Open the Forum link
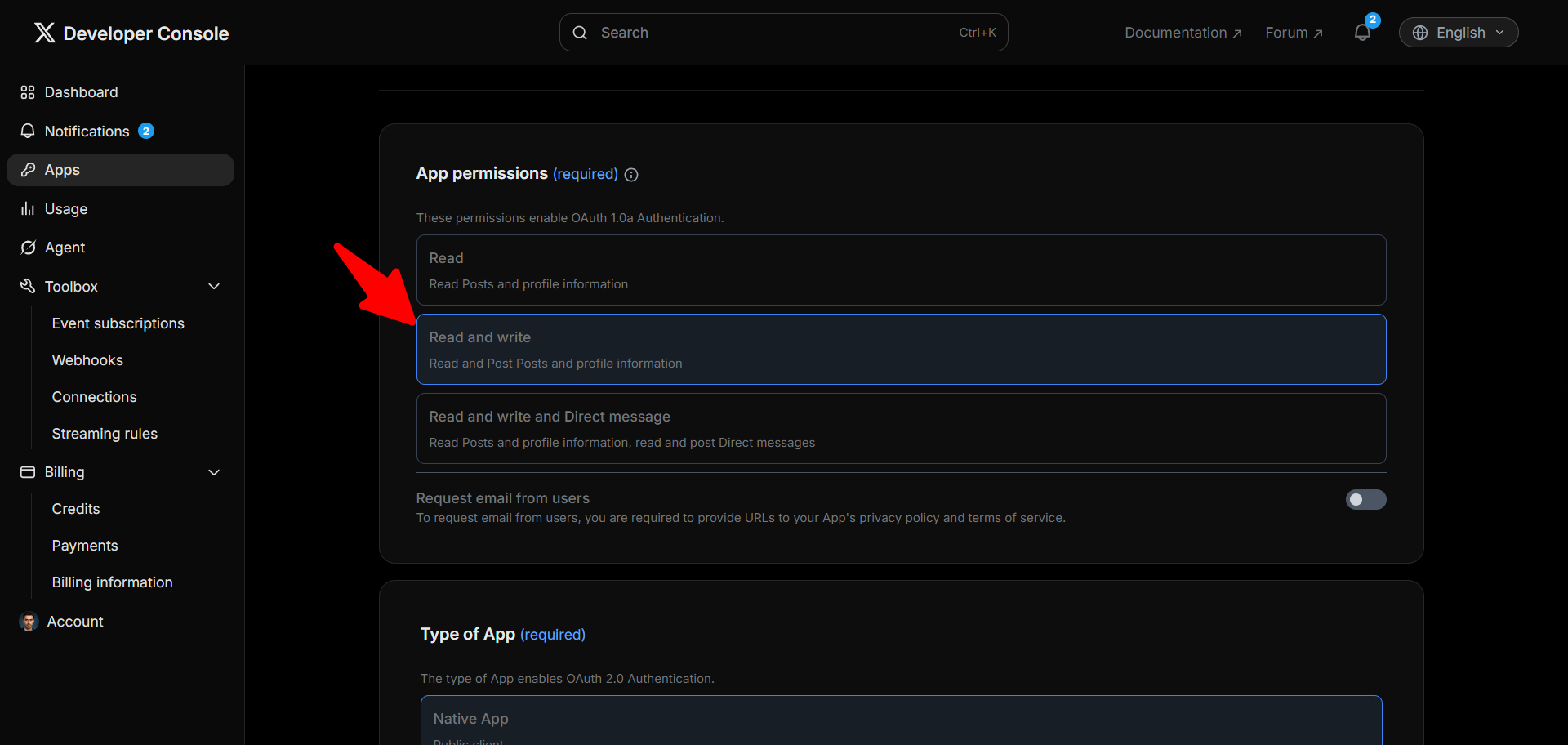The height and width of the screenshot is (745, 1568). 1294,33
